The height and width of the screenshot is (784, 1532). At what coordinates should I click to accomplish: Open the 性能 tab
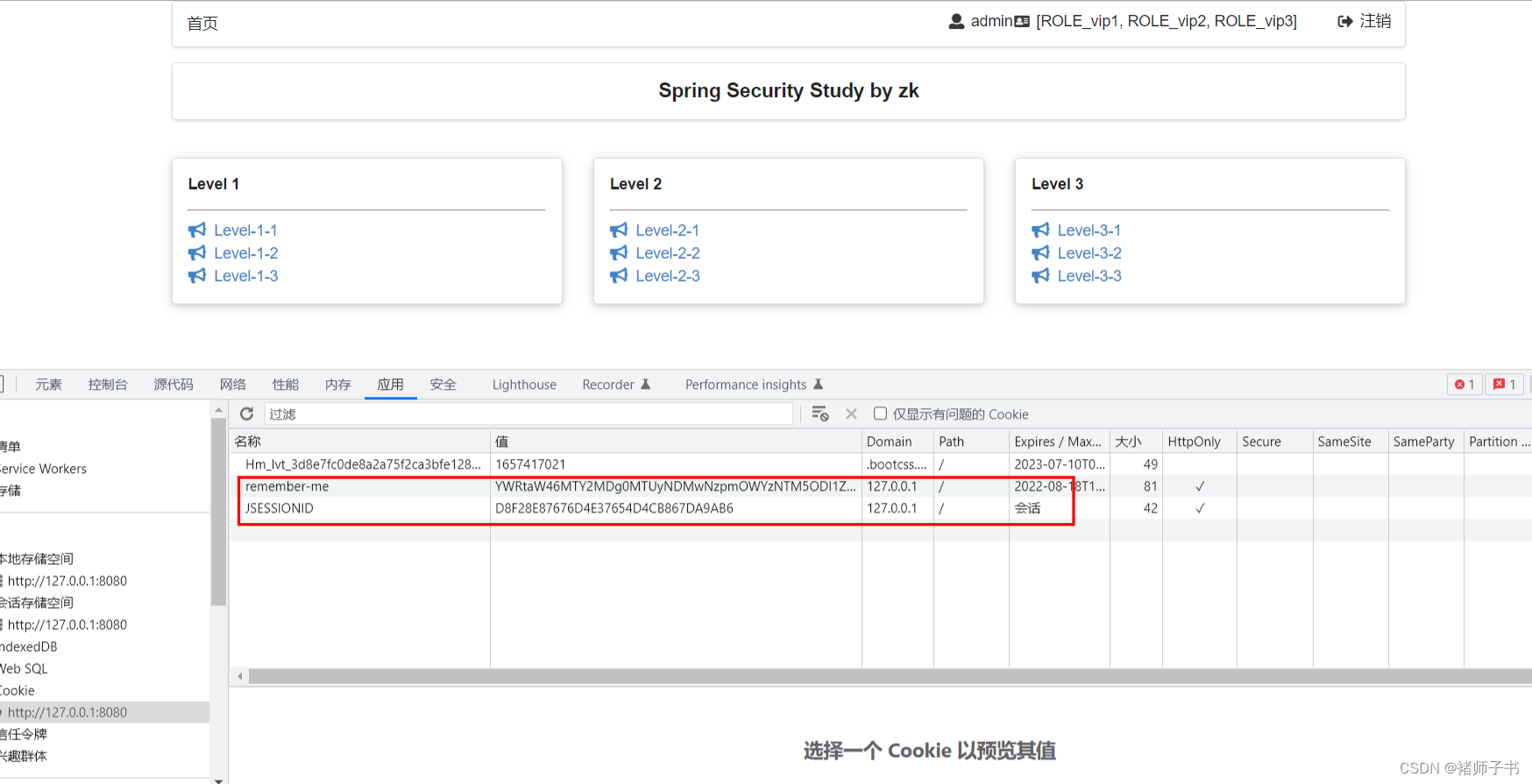[286, 385]
